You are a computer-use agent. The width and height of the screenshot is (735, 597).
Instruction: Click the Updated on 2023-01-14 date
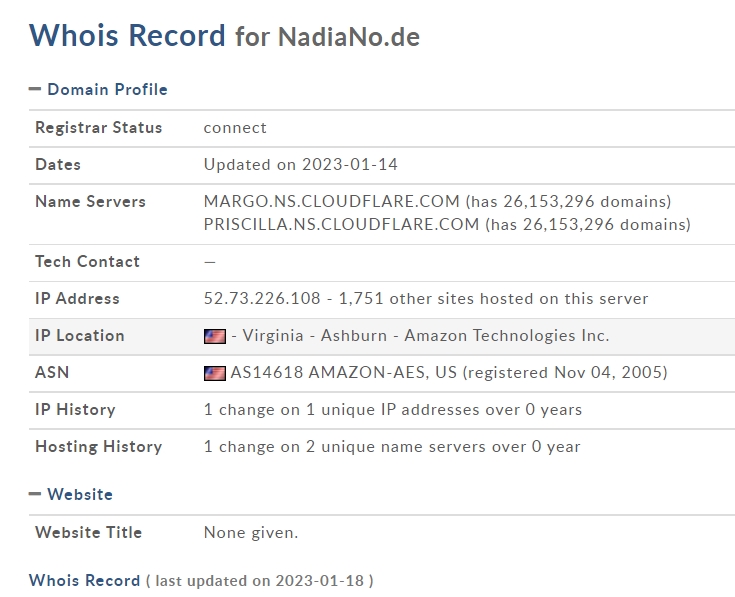(301, 164)
